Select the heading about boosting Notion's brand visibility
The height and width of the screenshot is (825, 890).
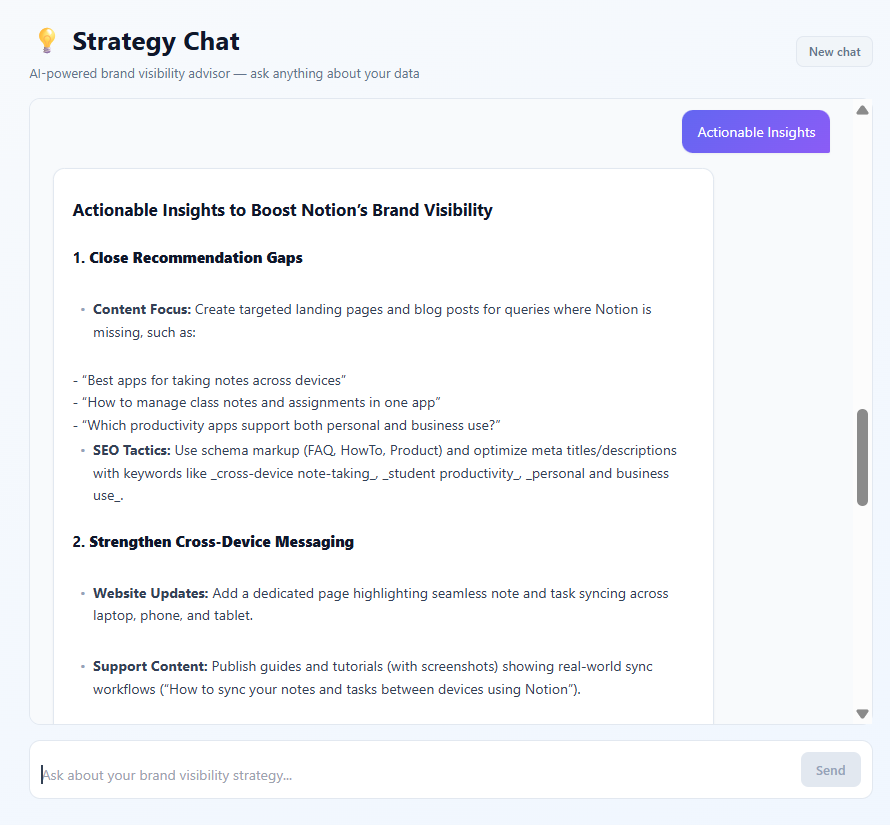[282, 210]
